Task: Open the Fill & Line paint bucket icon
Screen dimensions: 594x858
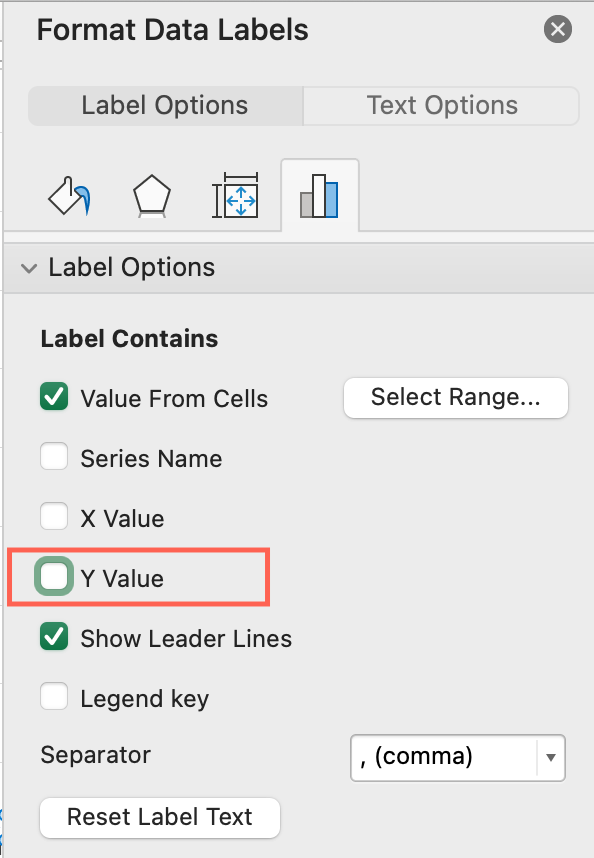Action: (x=69, y=196)
